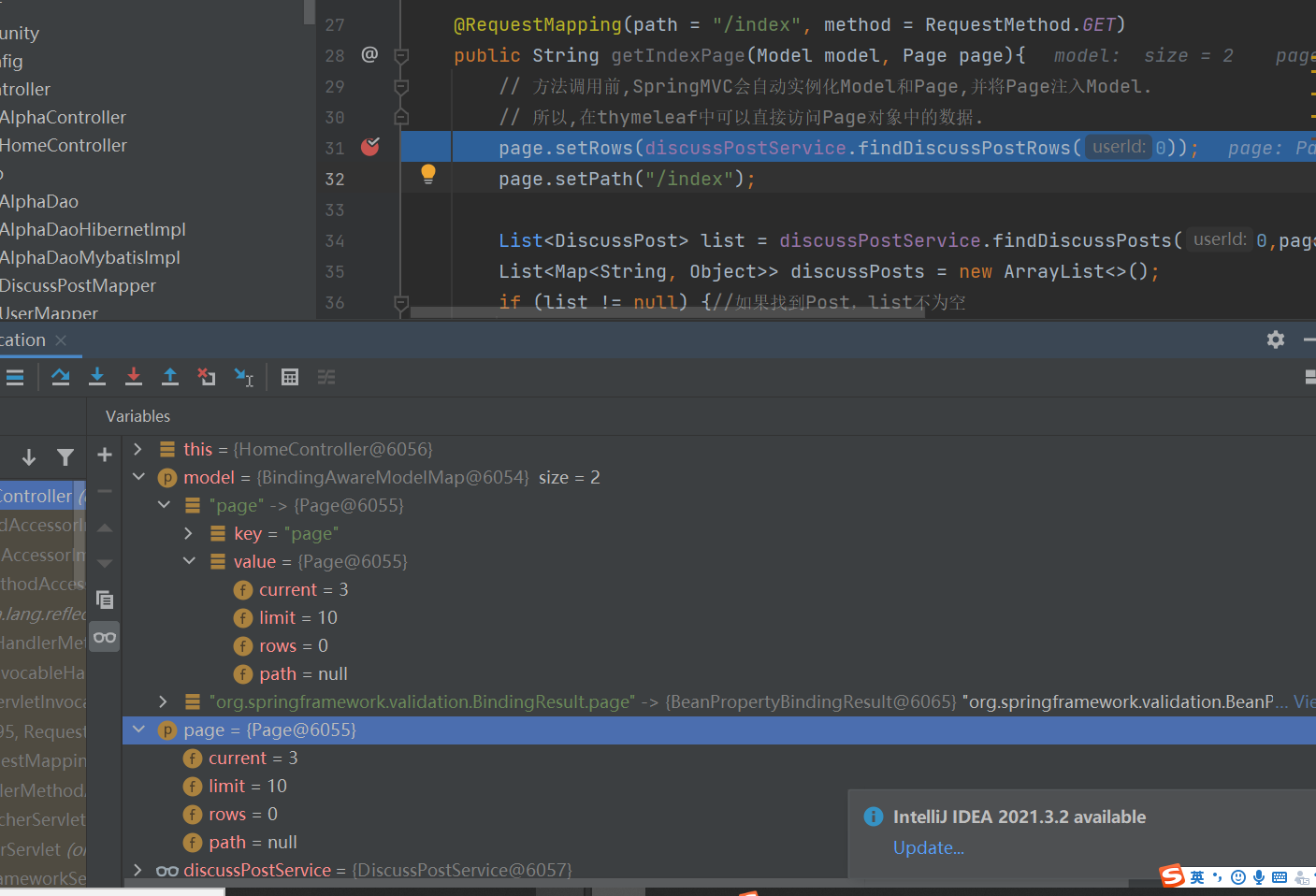Toggle breakpoint on line 31
Screen dimensions: 1316x896
point(370,147)
